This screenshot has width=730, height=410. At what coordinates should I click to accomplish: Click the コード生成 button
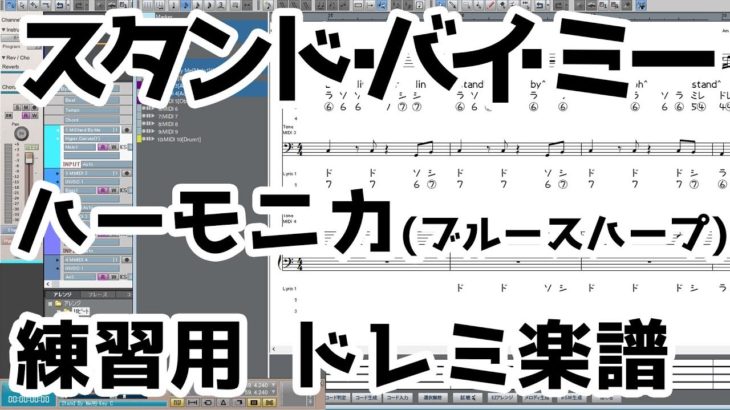pyautogui.click(x=366, y=398)
